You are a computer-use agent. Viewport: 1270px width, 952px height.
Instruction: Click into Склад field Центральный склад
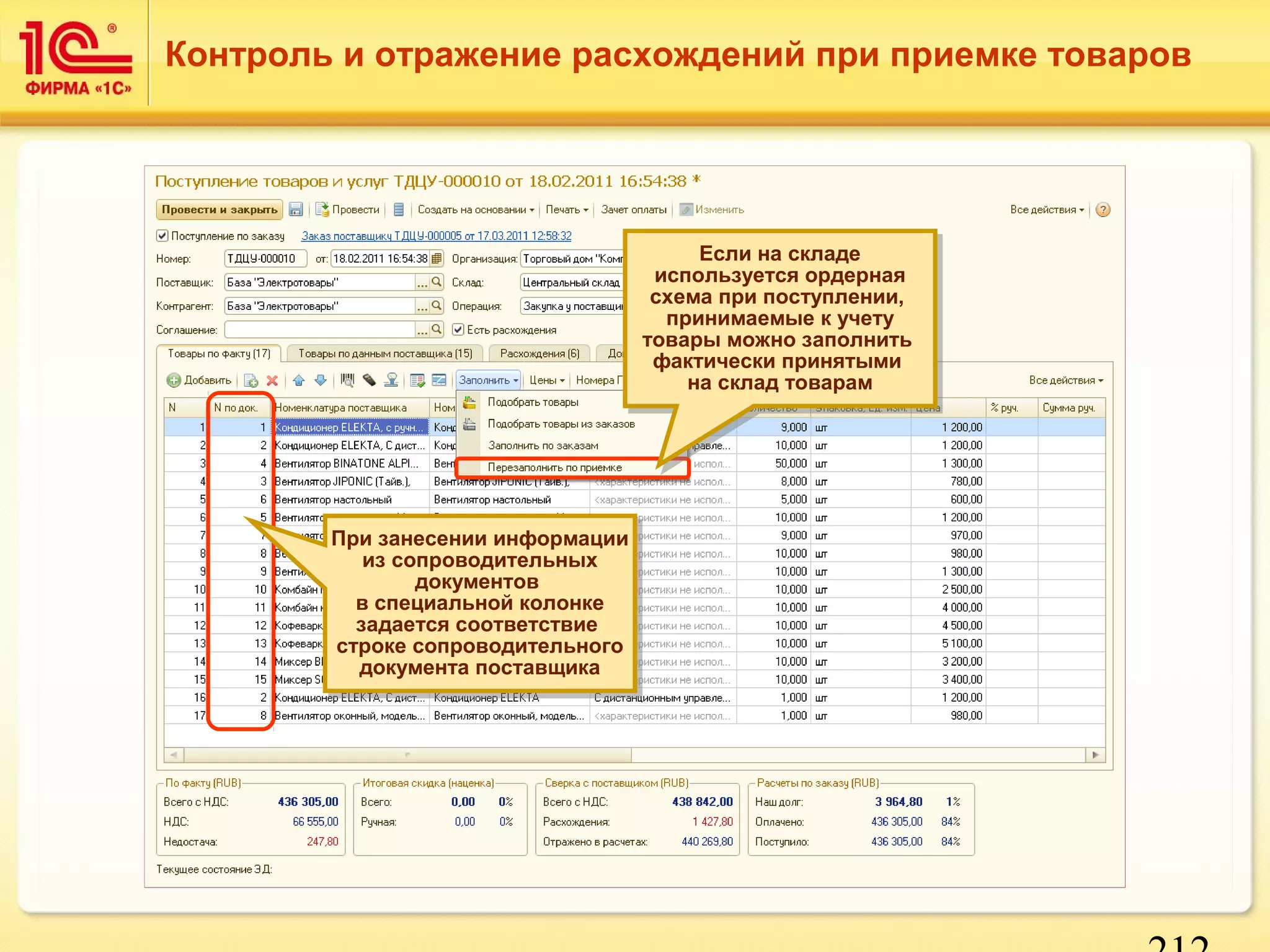tap(571, 282)
